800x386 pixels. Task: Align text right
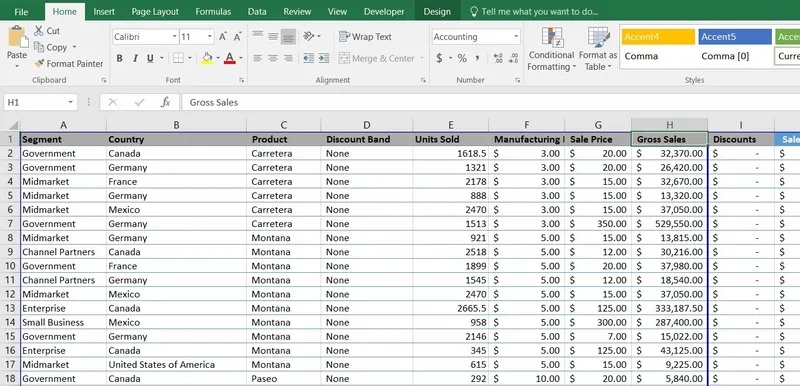pyautogui.click(x=288, y=58)
